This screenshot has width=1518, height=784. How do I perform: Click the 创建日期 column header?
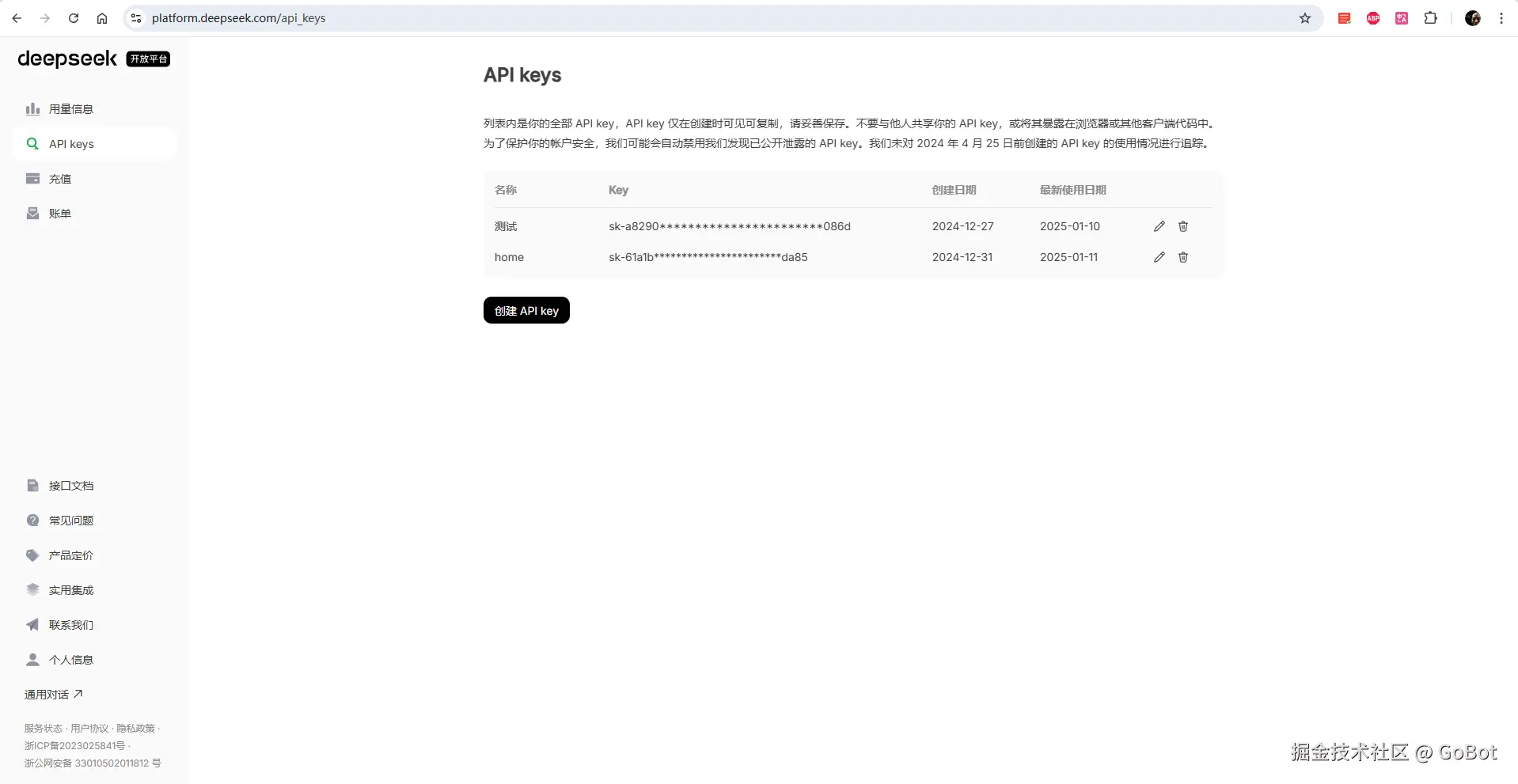(954, 190)
